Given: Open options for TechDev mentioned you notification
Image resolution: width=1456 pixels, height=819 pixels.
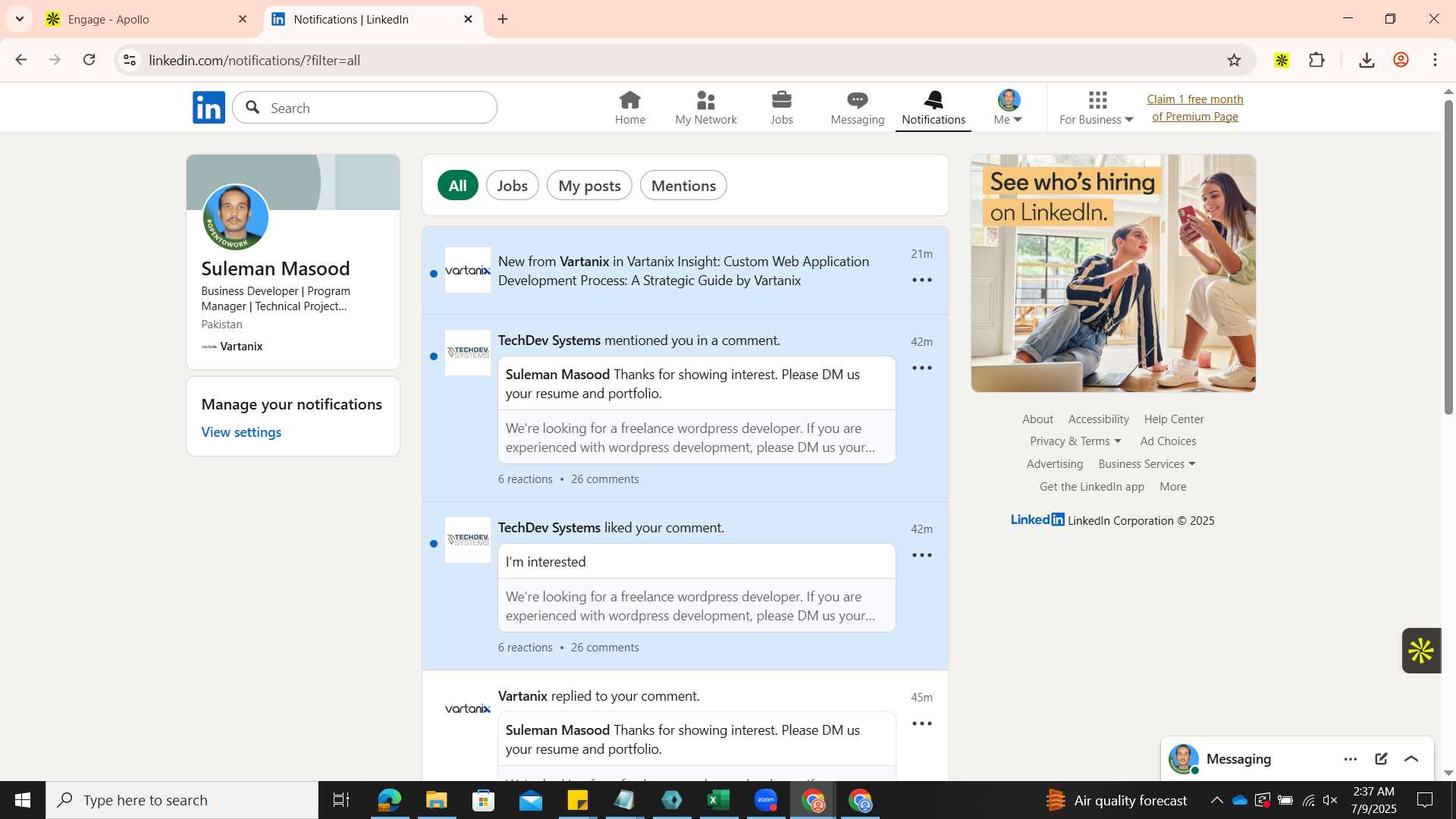Looking at the screenshot, I should coord(922,369).
